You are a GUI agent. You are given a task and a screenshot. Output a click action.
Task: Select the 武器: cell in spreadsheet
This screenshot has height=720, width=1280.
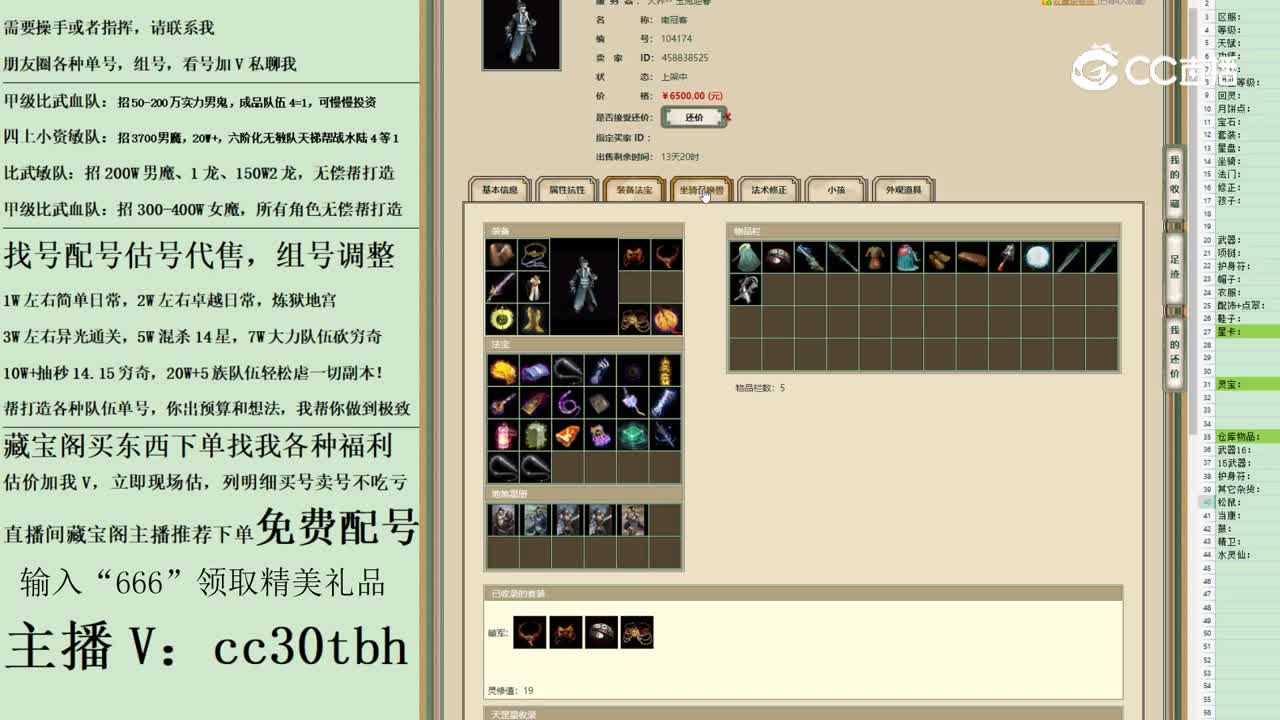pos(1247,240)
